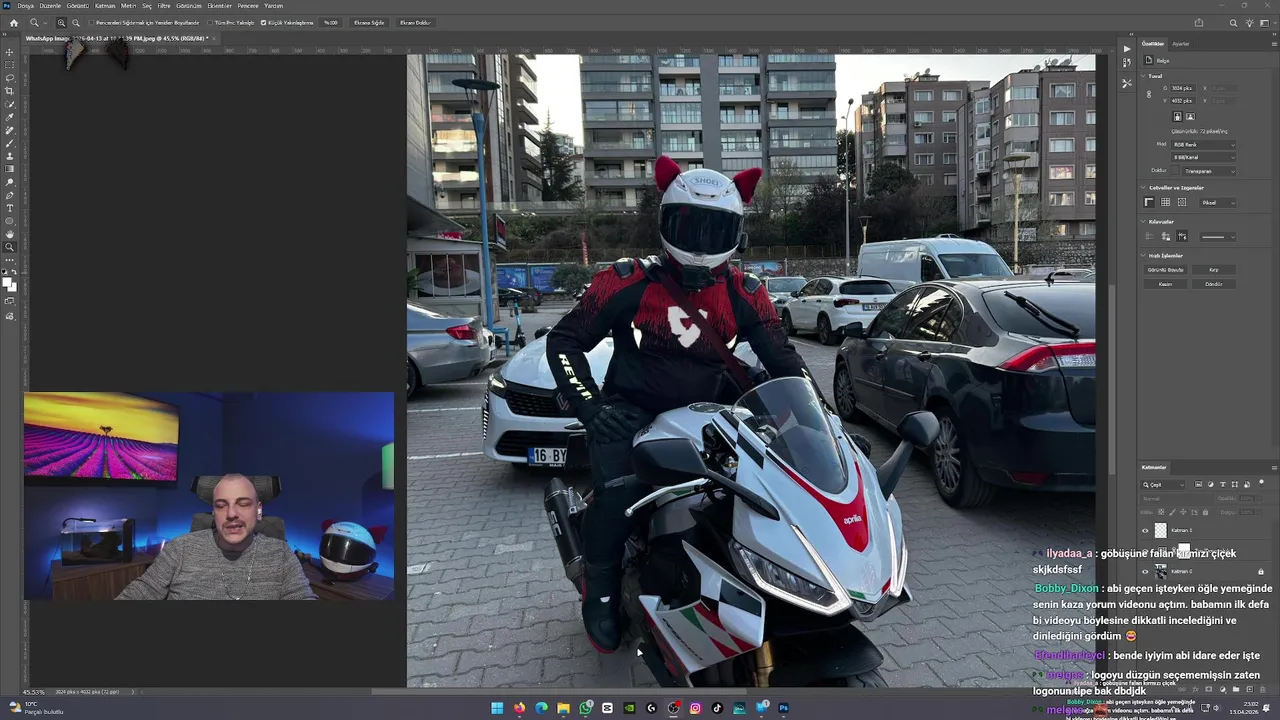Open the History panel icon
The image size is (1280, 720).
pyautogui.click(x=1127, y=62)
